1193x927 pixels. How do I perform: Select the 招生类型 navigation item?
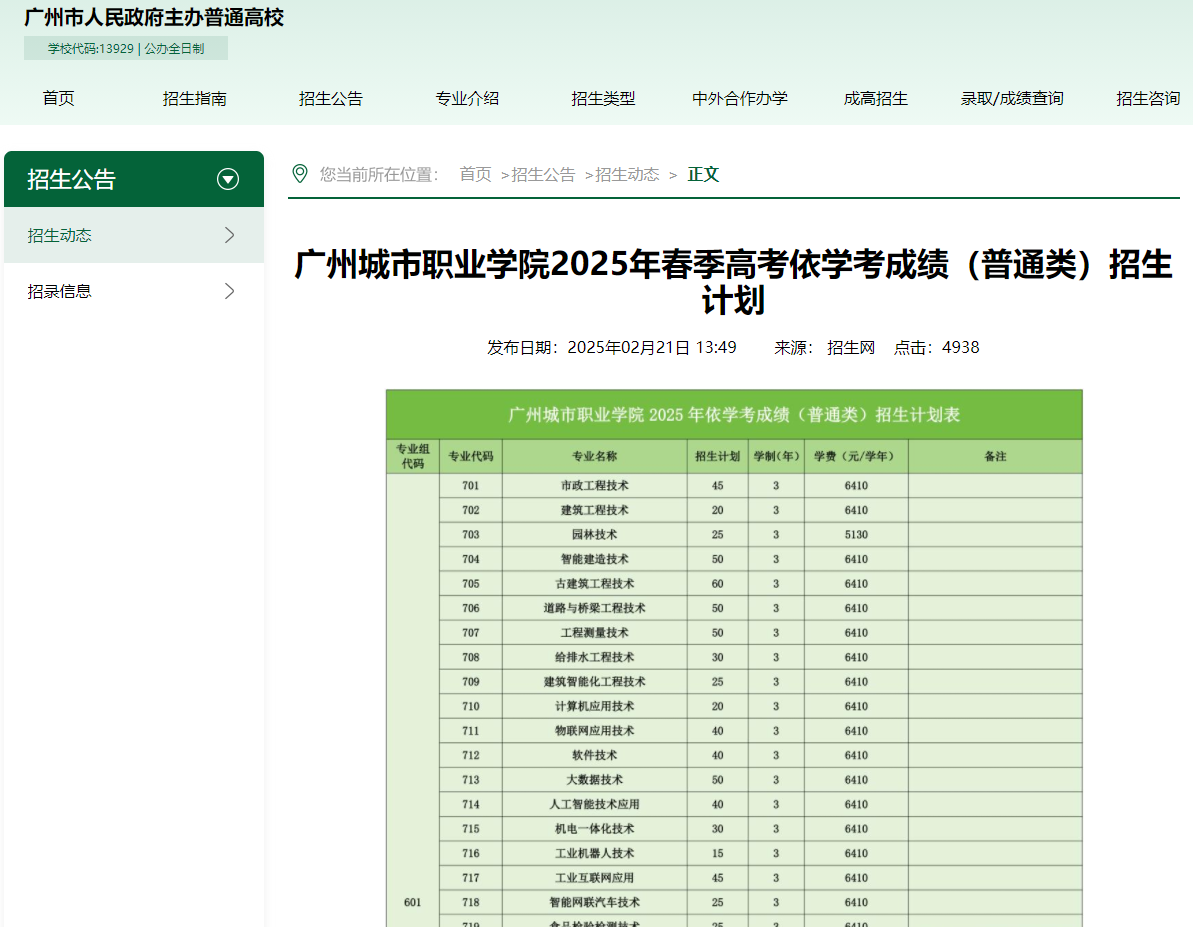tap(603, 98)
